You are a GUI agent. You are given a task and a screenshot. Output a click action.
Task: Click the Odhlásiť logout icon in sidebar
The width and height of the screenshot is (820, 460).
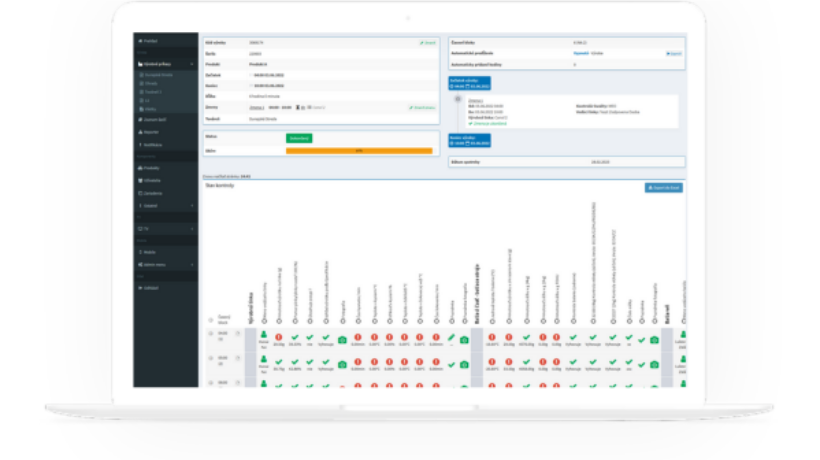[141, 287]
